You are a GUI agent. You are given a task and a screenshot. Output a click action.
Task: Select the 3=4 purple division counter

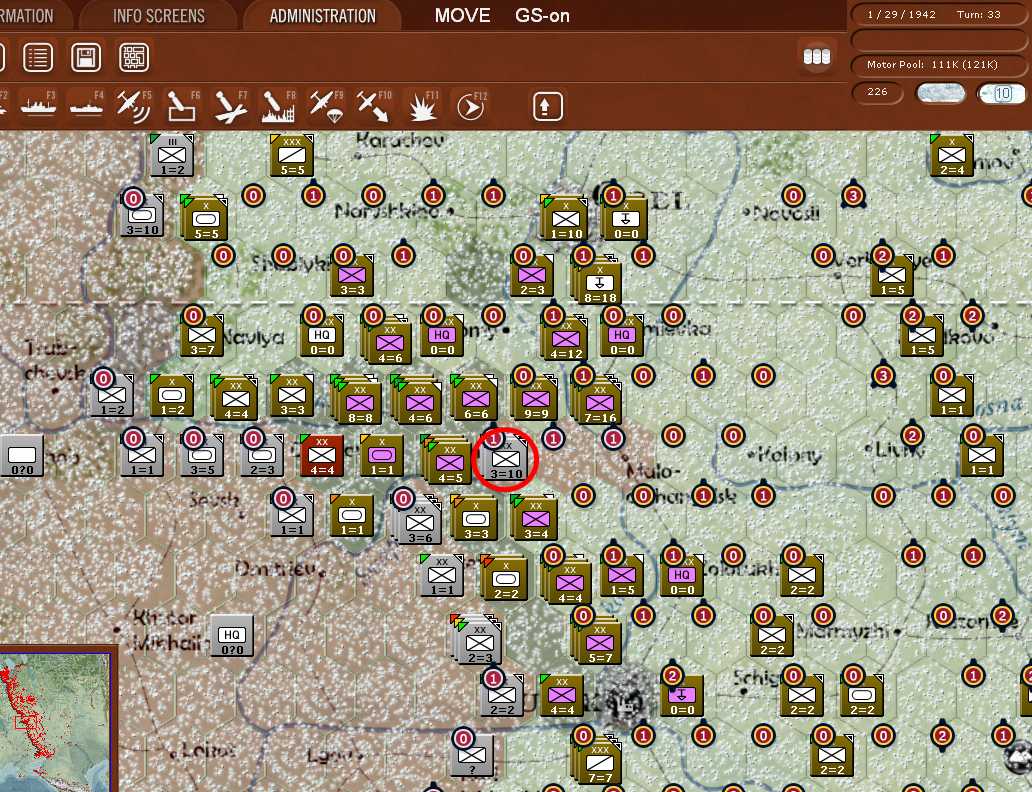[535, 519]
